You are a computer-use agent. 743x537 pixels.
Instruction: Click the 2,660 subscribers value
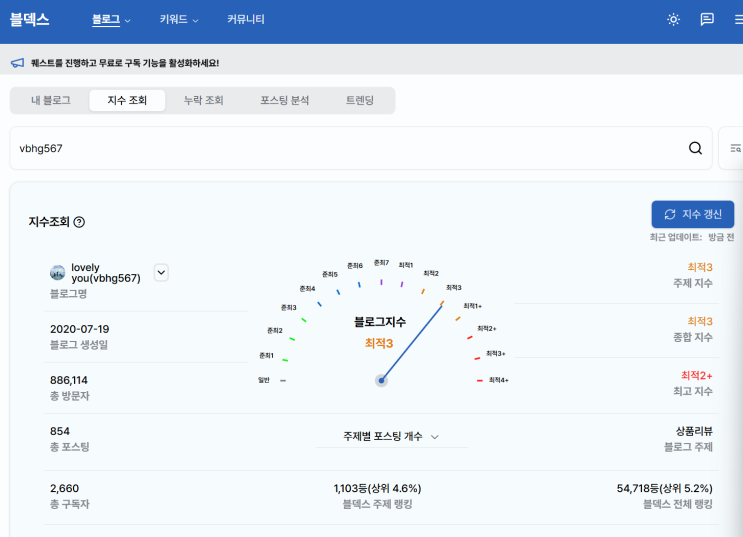(64, 488)
